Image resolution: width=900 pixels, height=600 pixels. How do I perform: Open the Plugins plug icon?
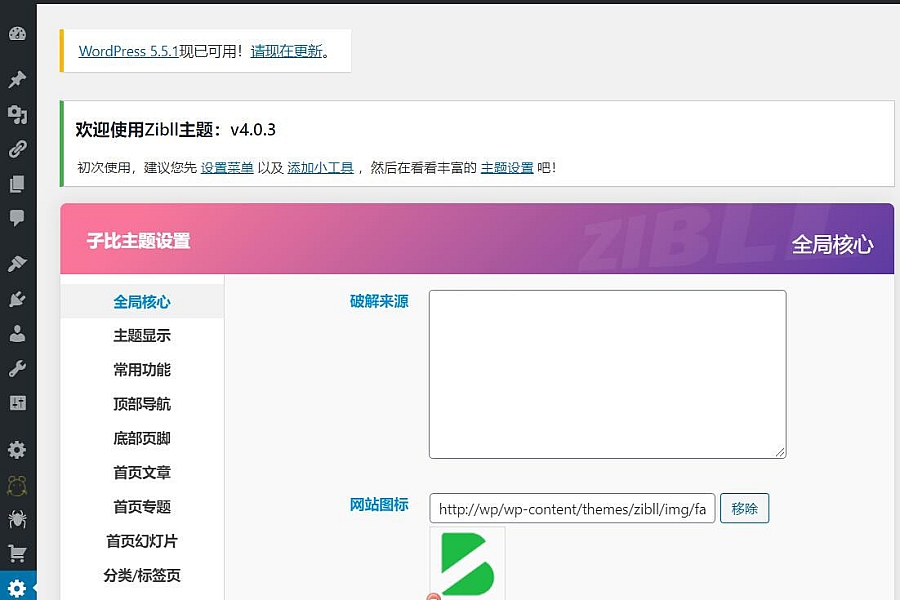pyautogui.click(x=17, y=299)
